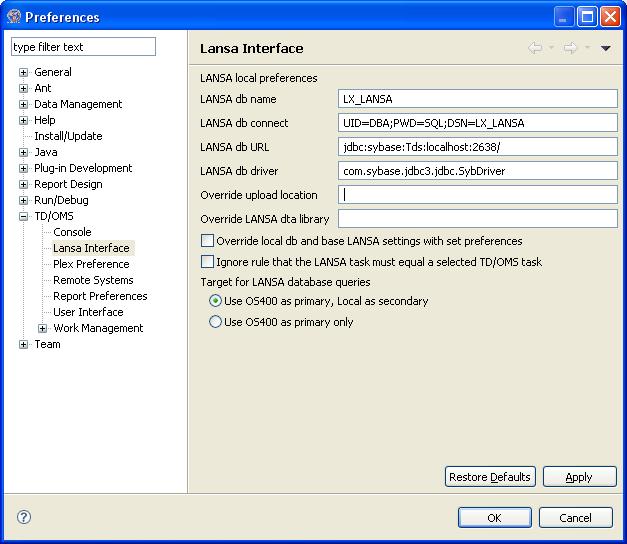
Task: Click the back navigation arrow icon
Action: 536,48
